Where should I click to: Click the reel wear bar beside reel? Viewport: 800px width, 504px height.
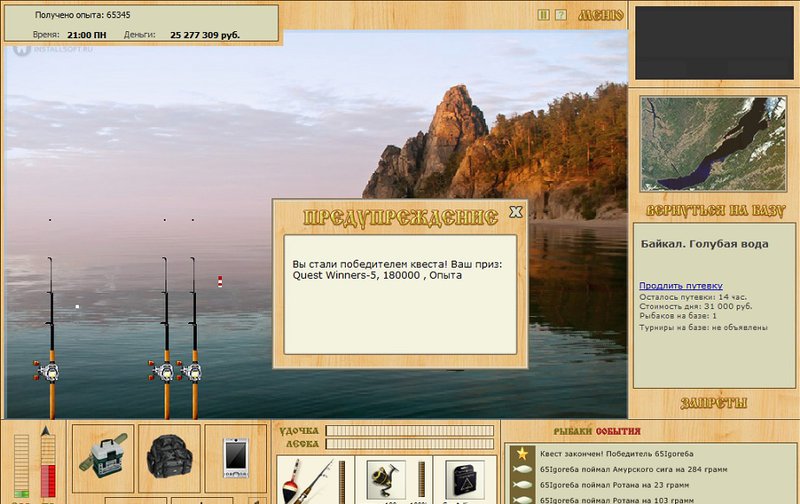[421, 480]
